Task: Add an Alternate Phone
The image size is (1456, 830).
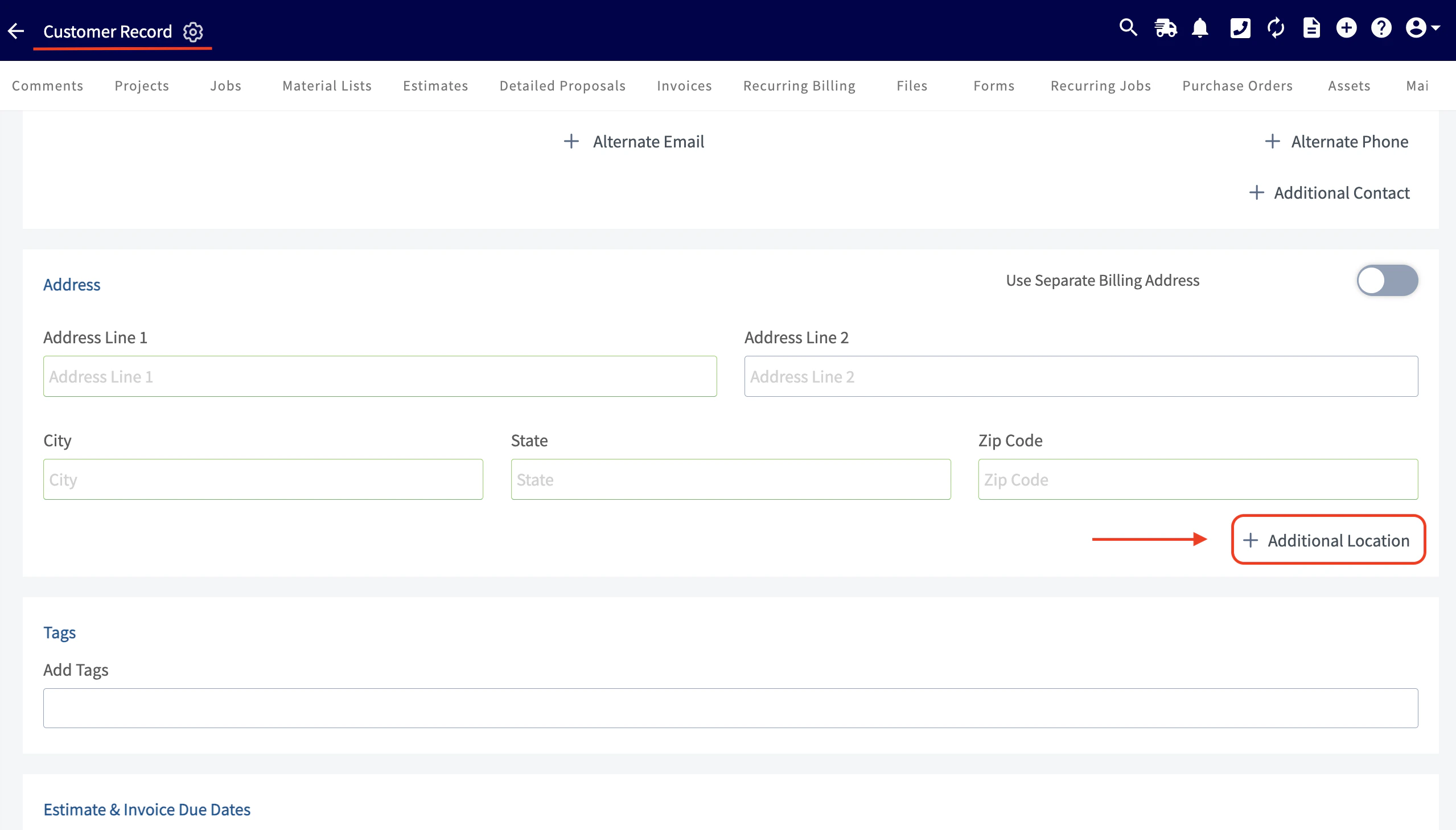Action: tap(1336, 141)
